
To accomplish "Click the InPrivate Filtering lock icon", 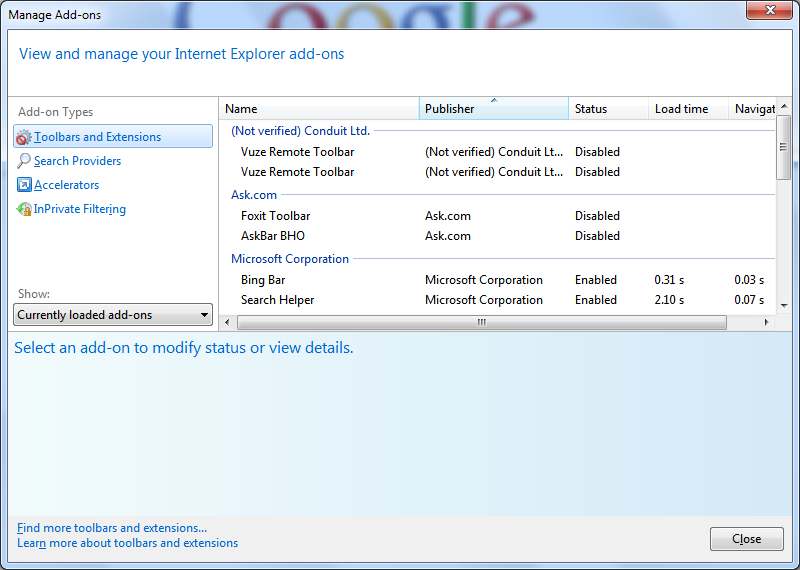I will pyautogui.click(x=24, y=209).
